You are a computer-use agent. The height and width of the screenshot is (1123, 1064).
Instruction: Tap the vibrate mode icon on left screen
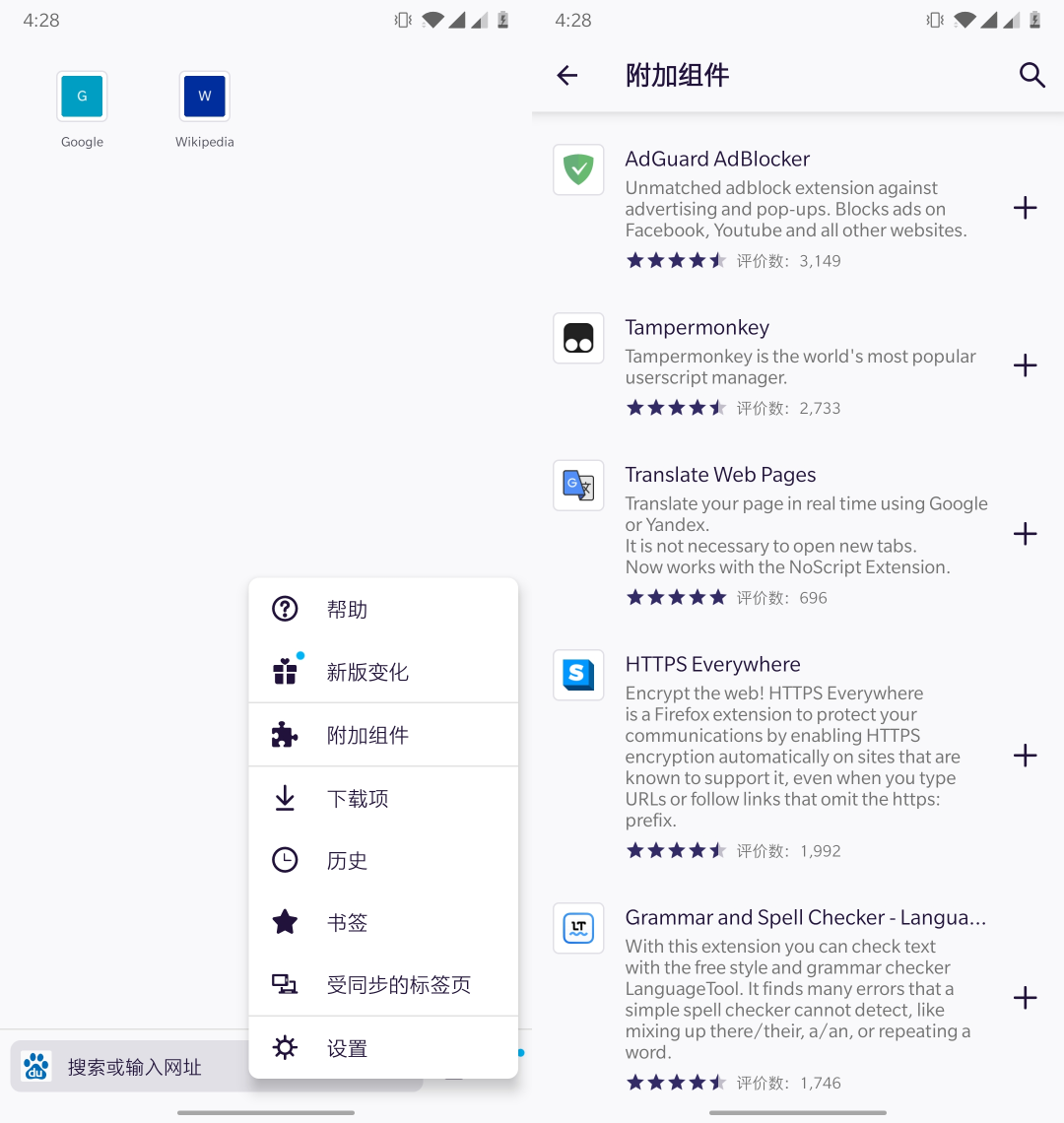tap(403, 20)
